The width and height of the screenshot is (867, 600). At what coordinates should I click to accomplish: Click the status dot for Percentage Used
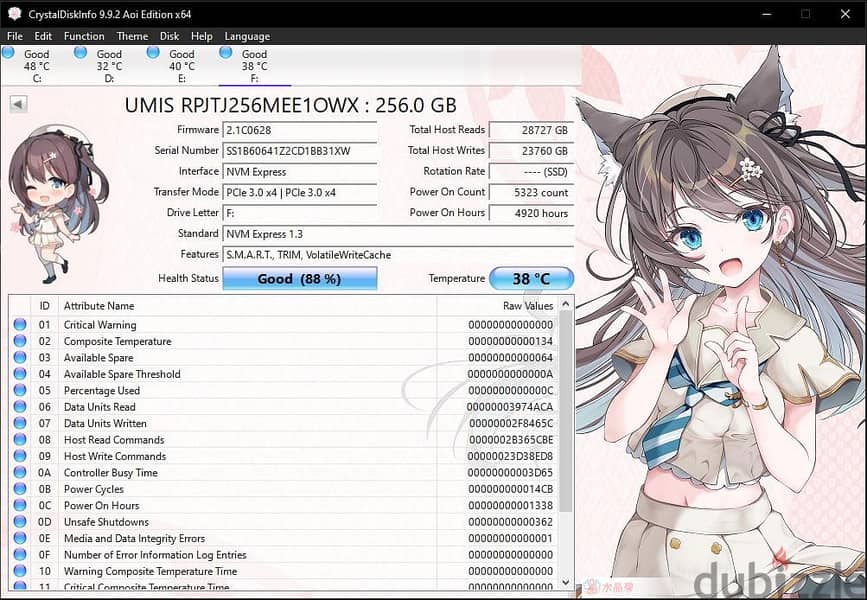20,390
